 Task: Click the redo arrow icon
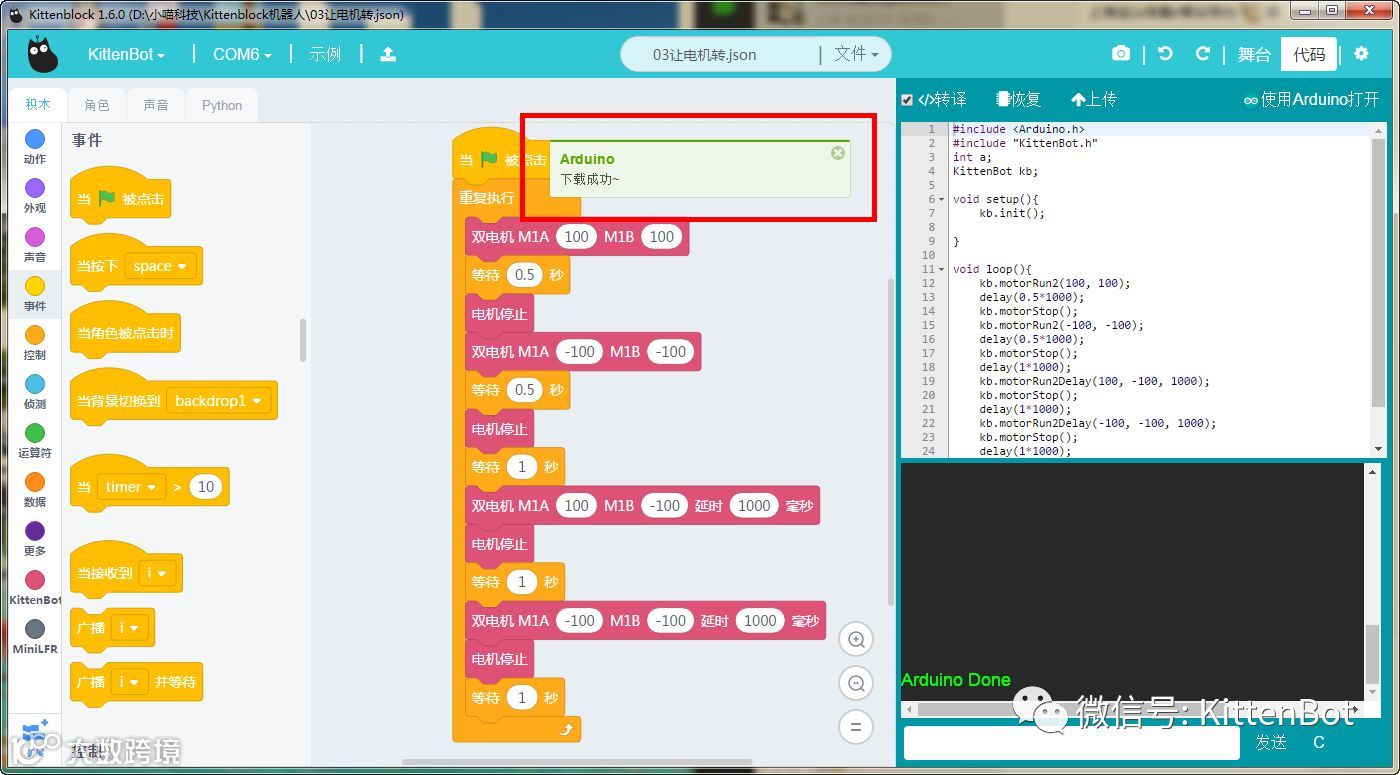pyautogui.click(x=1203, y=54)
